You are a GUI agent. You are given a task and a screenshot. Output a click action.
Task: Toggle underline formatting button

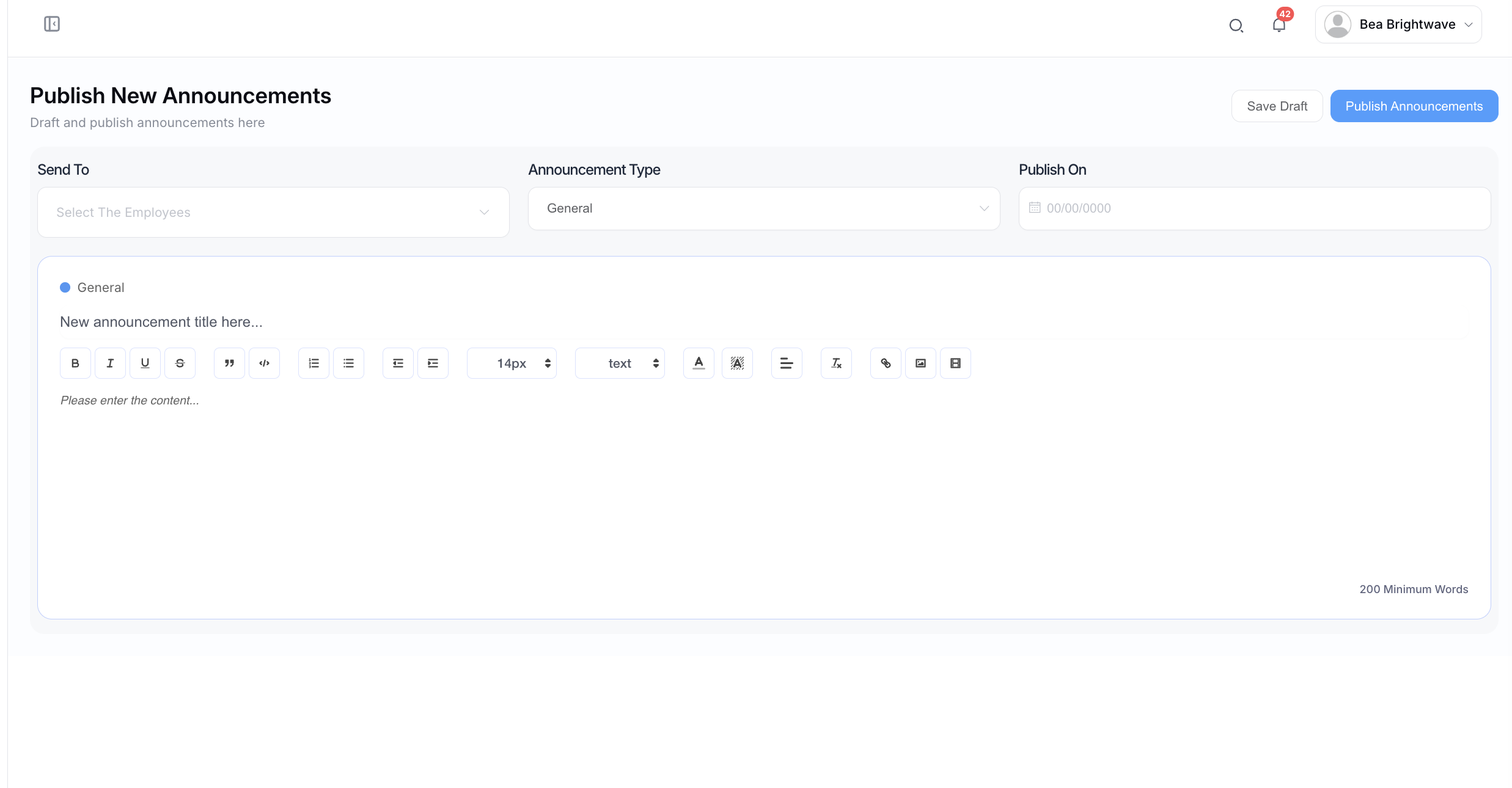[x=145, y=363]
